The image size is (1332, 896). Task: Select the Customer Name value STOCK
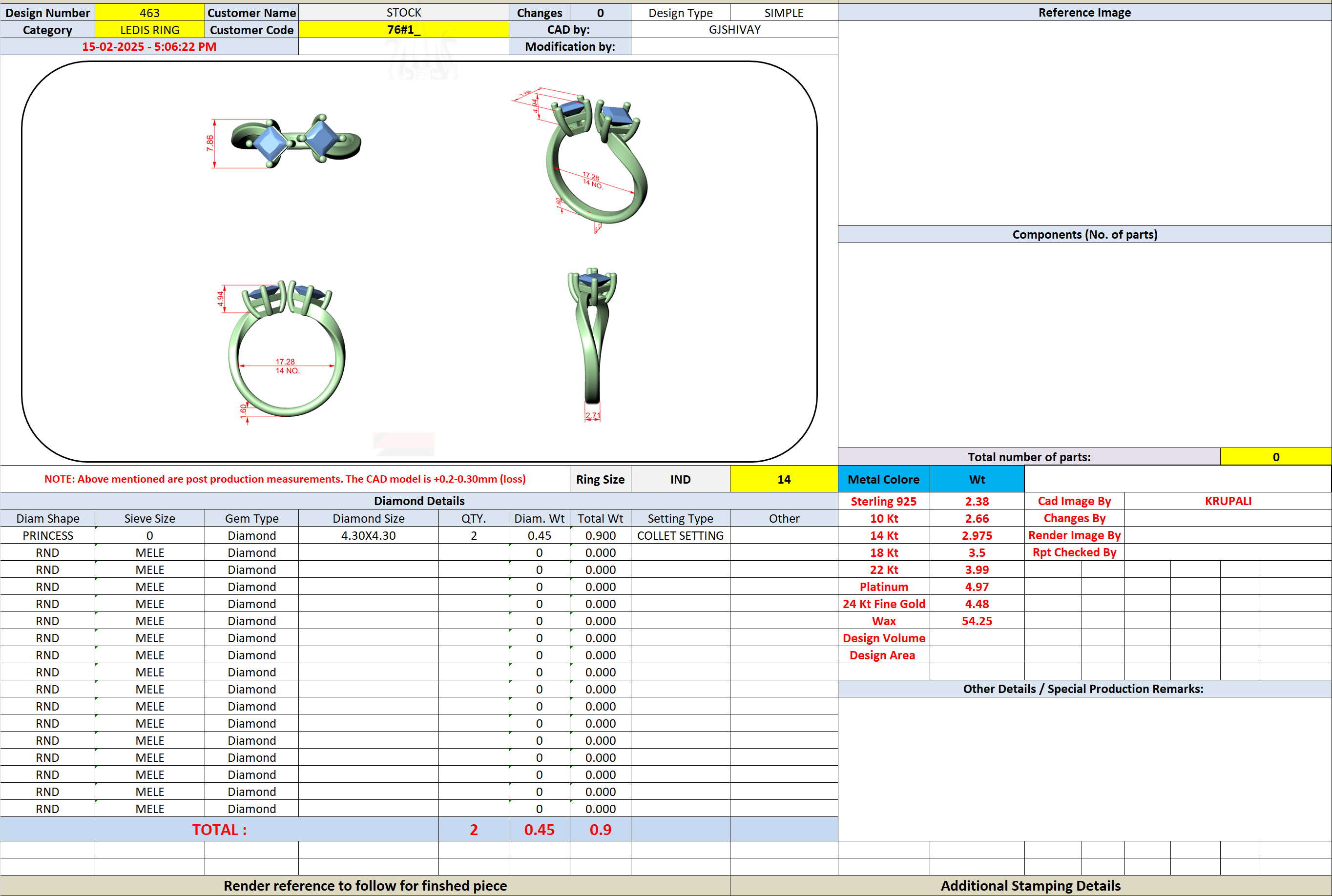point(404,13)
